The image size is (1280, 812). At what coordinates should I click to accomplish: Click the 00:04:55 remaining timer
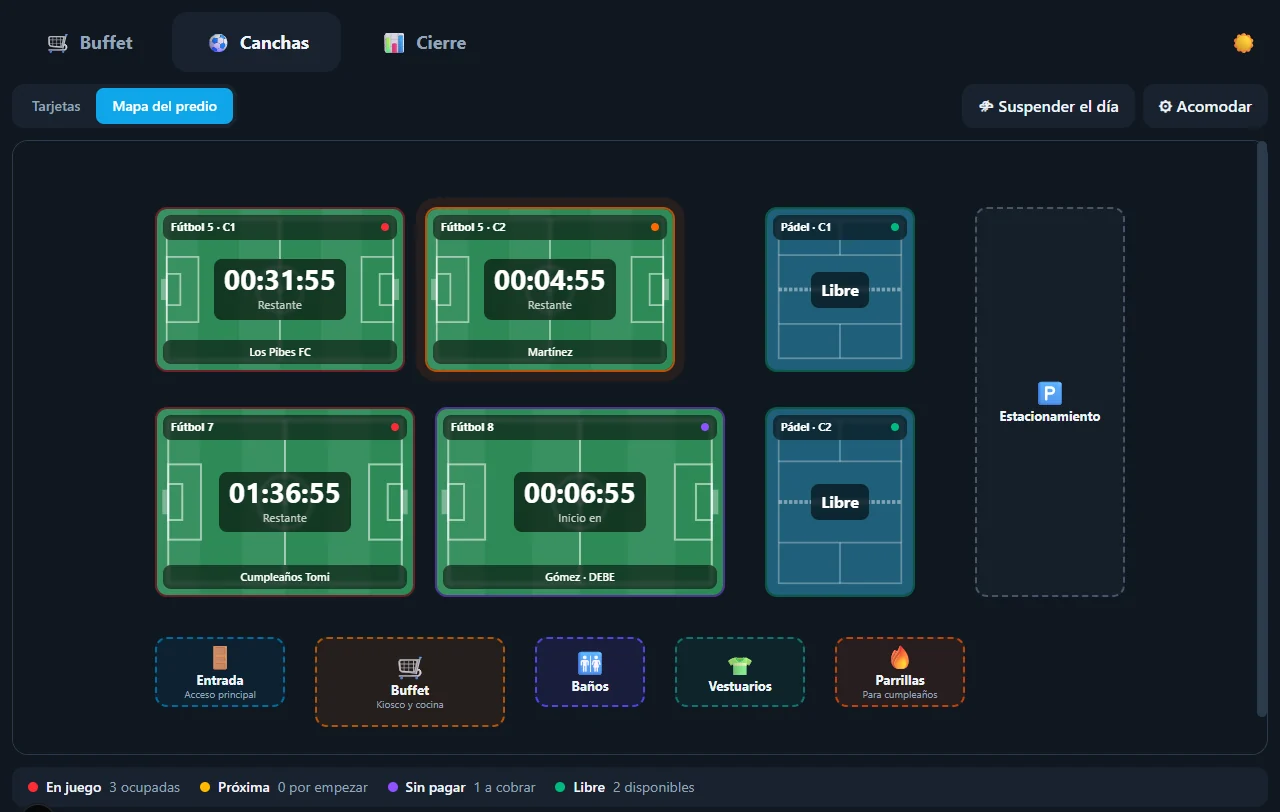[x=550, y=289]
